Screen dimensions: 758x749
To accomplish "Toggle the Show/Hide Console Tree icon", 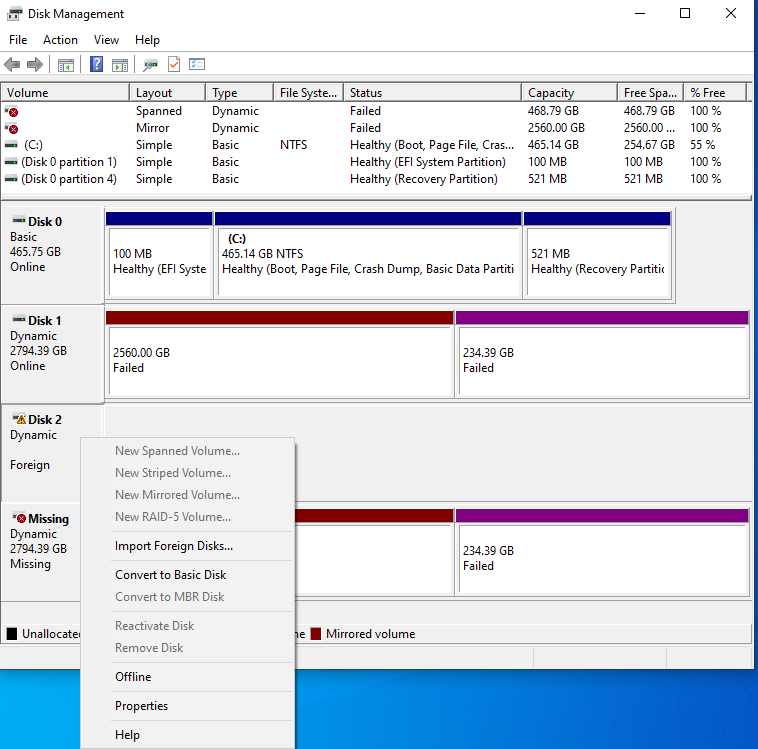I will pyautogui.click(x=66, y=65).
